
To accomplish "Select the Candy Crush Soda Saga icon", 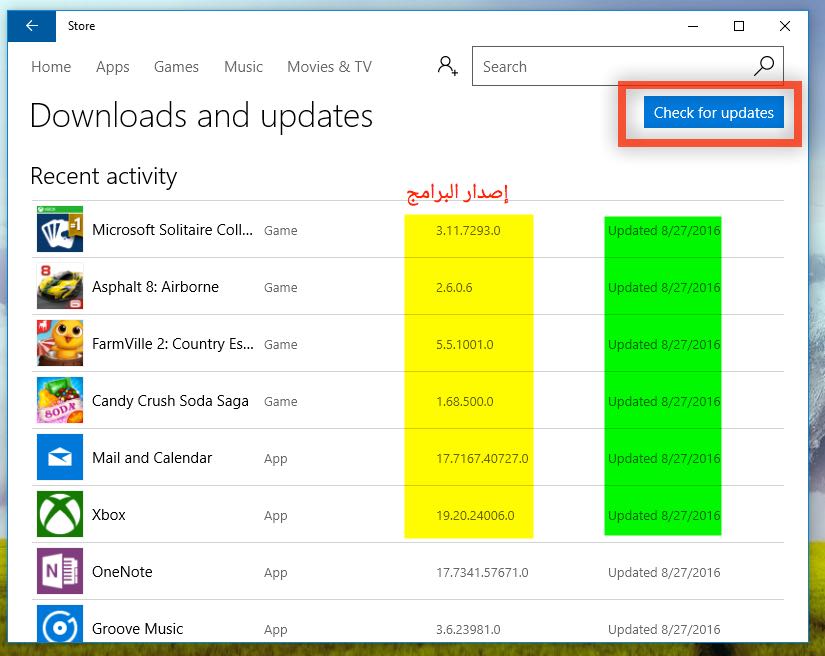I will click(60, 401).
